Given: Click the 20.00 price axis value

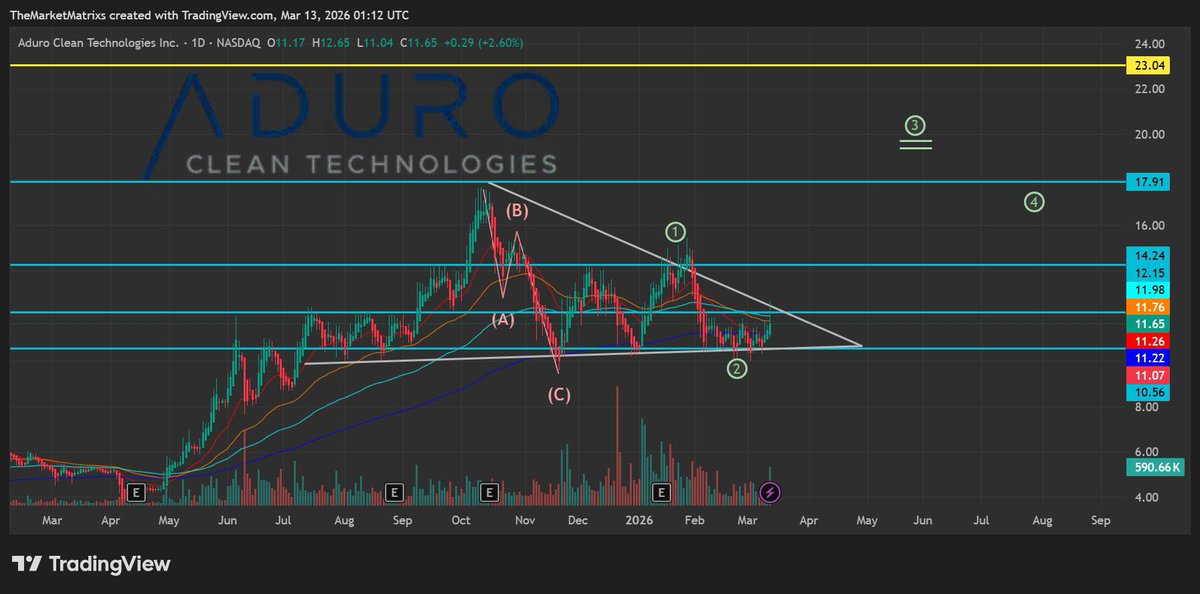Looking at the screenshot, I should (x=1150, y=135).
